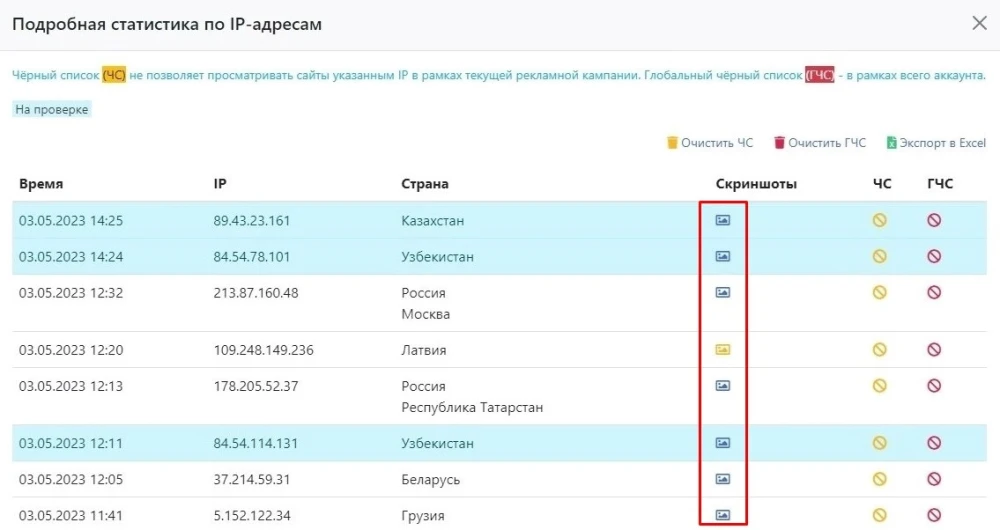Open screenshot for IP 213.87.160.48
This screenshot has height=530, width=1000.
click(723, 293)
